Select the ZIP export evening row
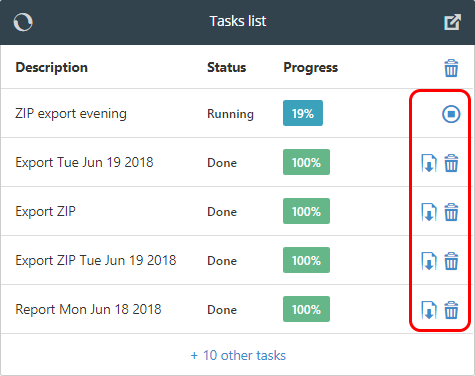Image resolution: width=475 pixels, height=376 pixels. pos(237,113)
